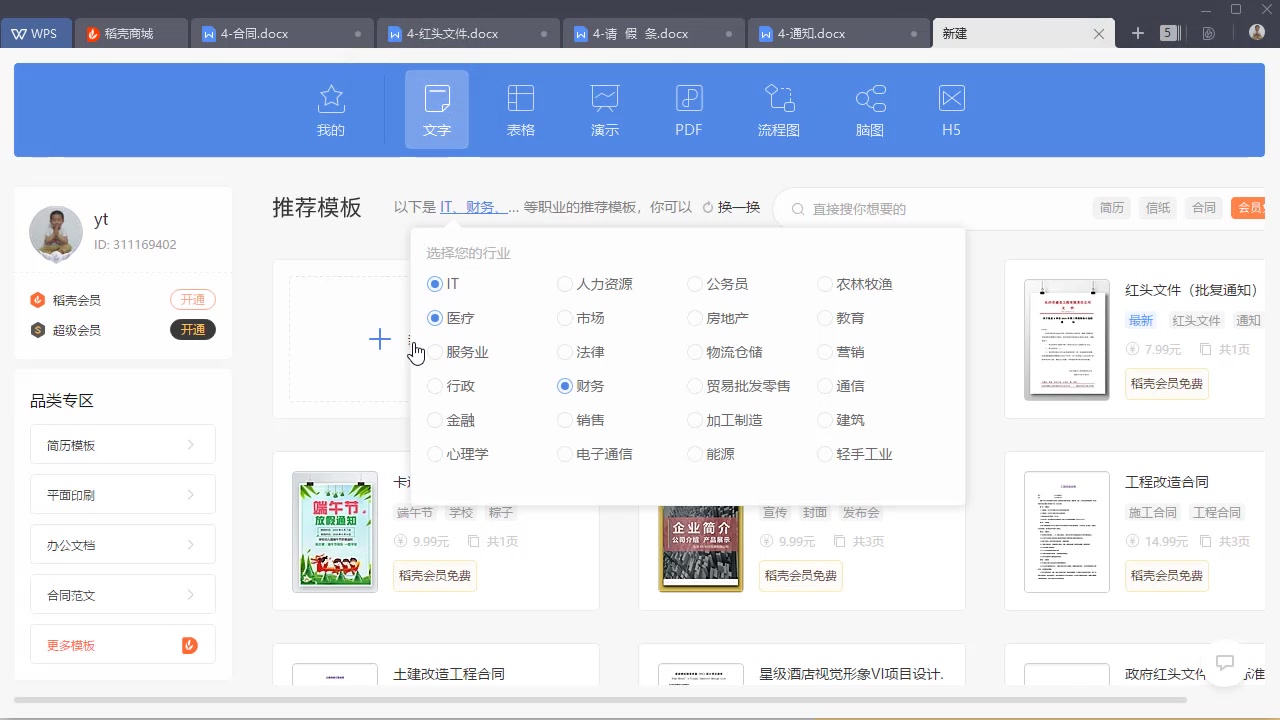Image resolution: width=1280 pixels, height=720 pixels.
Task: Select the 人力资源 industry option
Action: 564,284
